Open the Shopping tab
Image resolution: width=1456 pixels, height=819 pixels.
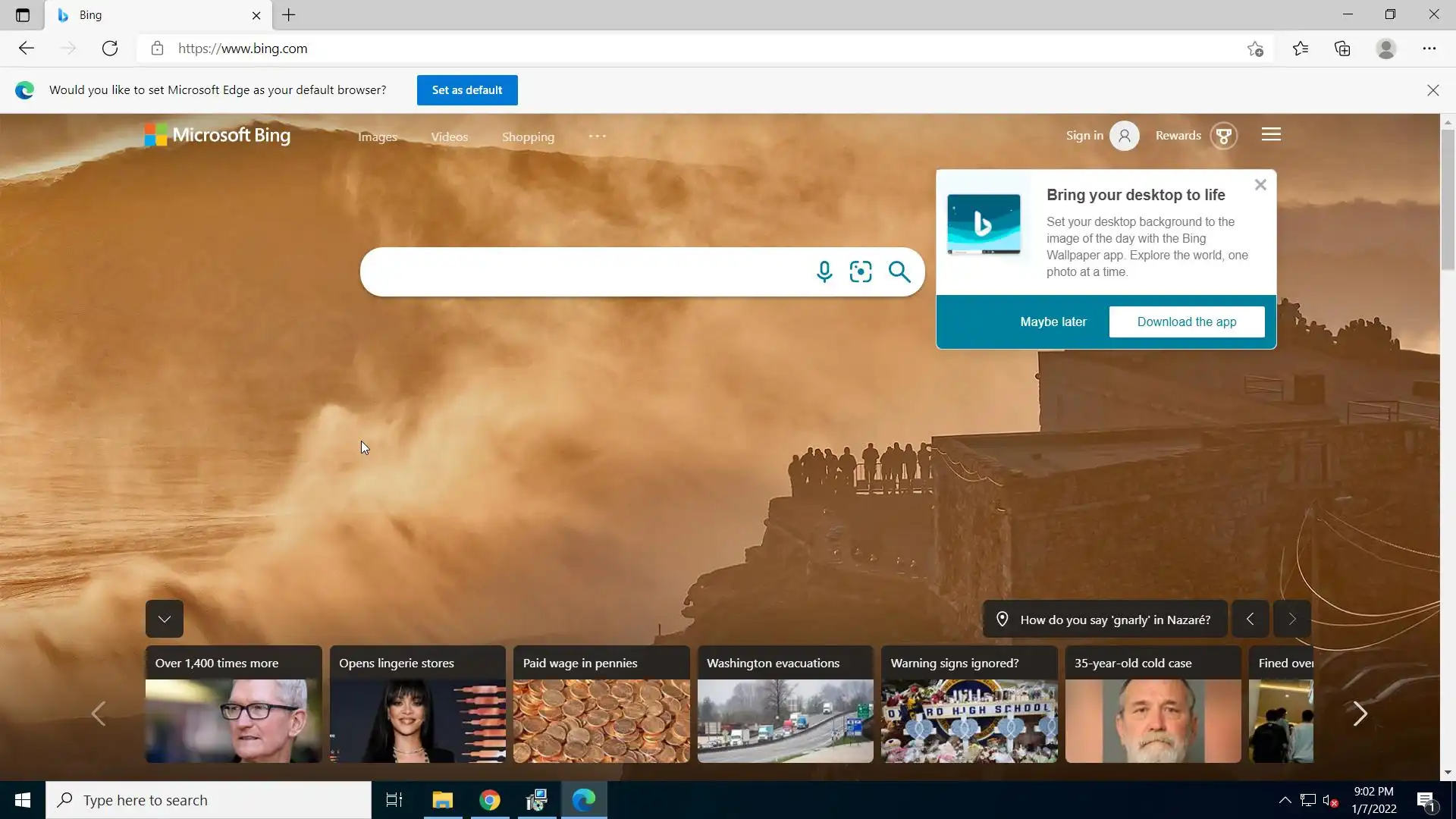(x=528, y=137)
